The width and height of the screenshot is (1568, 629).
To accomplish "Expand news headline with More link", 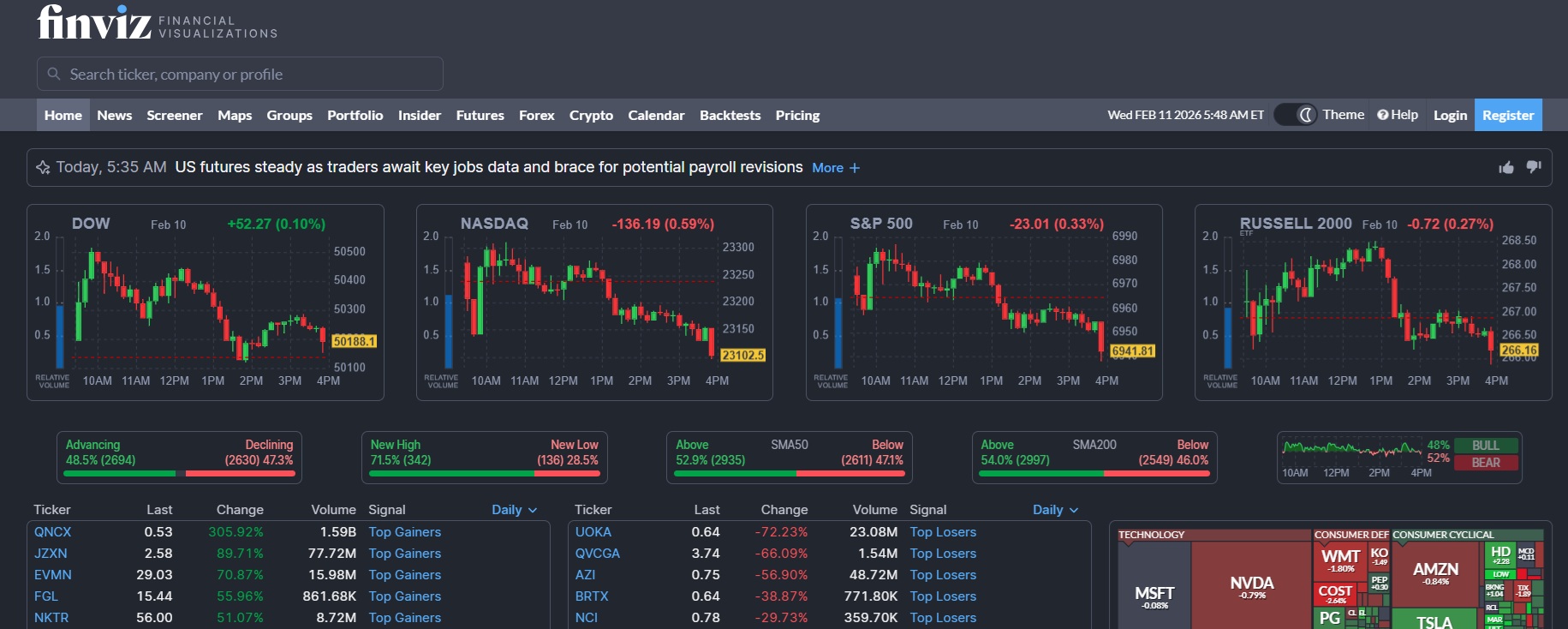I will pyautogui.click(x=827, y=168).
